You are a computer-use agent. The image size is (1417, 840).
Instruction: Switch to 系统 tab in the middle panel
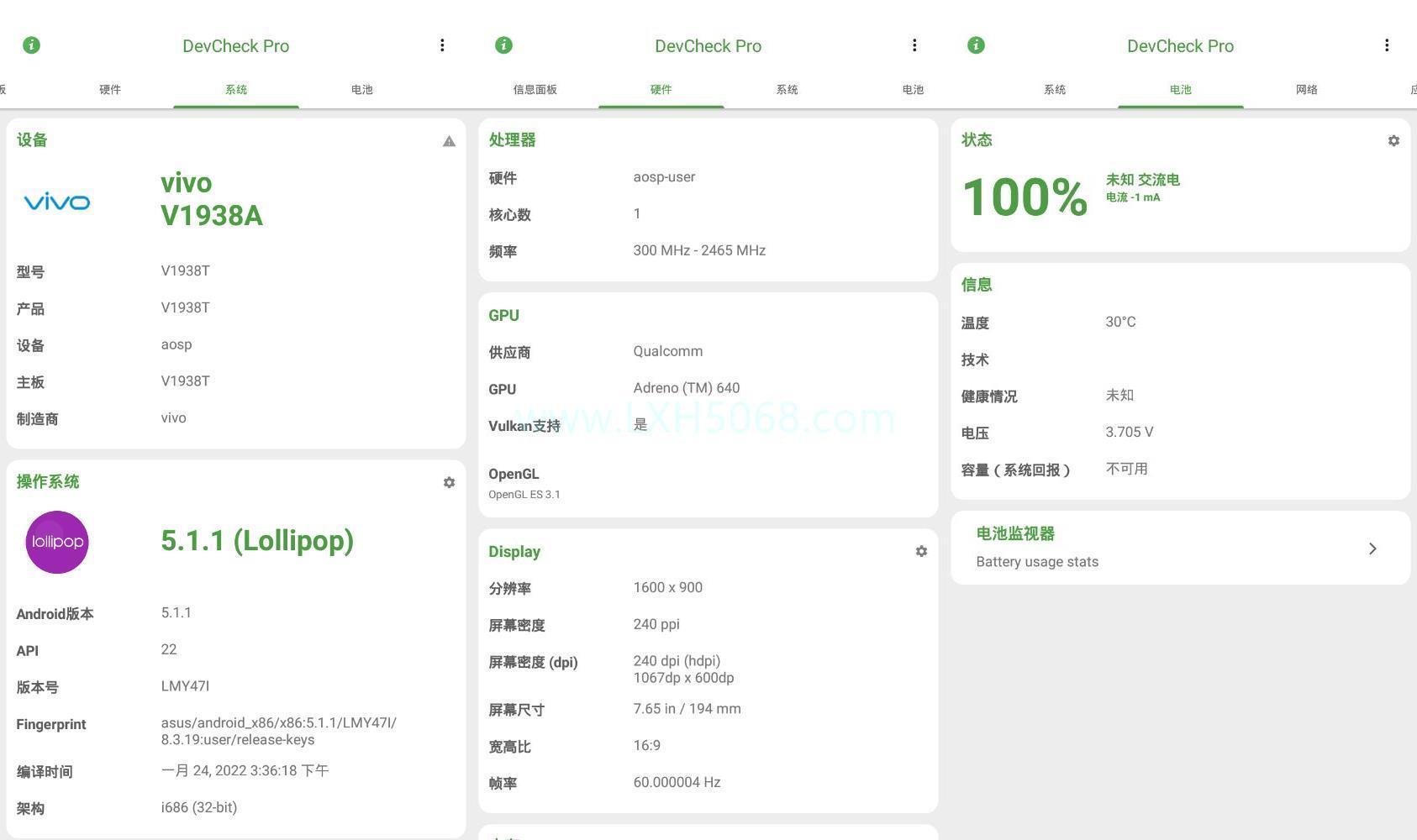point(788,89)
